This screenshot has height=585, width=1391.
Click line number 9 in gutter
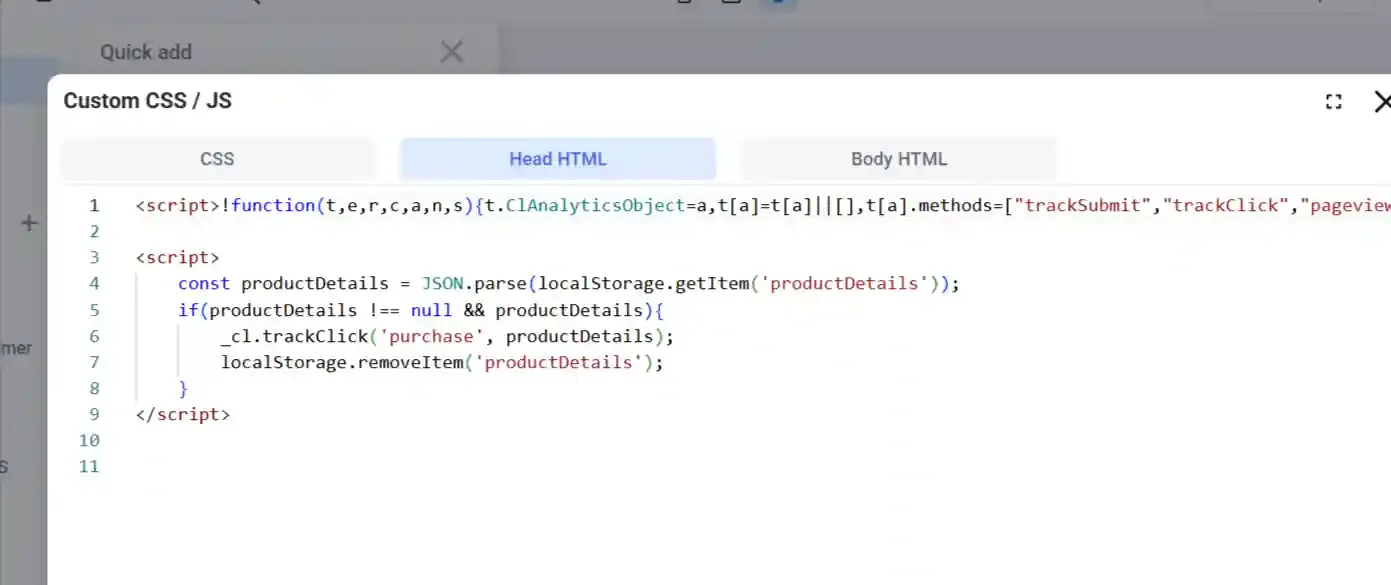tap(94, 414)
